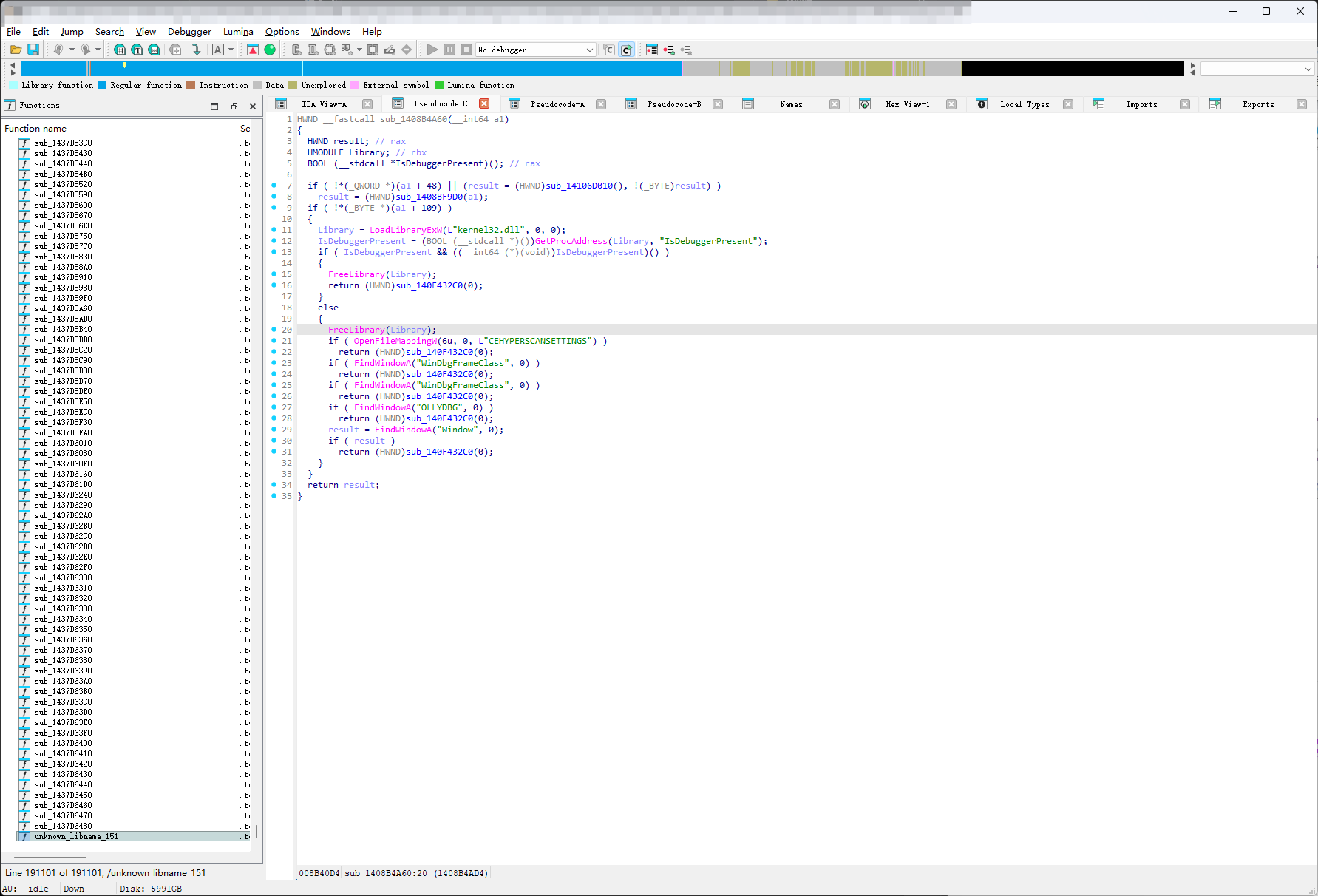Image resolution: width=1318 pixels, height=896 pixels.
Task: Save the database with the floppy icon
Action: [x=33, y=50]
